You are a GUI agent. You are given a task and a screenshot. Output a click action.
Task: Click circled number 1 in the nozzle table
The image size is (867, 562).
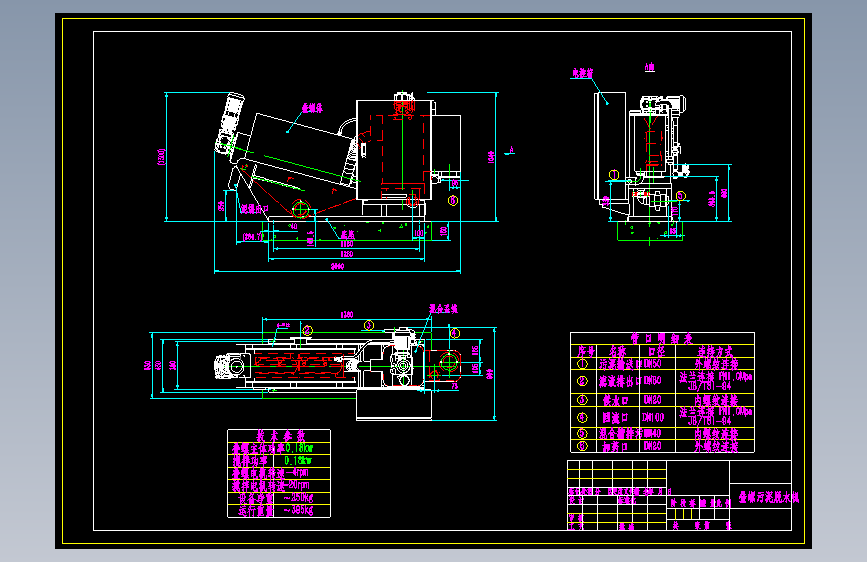pyautogui.click(x=582, y=363)
